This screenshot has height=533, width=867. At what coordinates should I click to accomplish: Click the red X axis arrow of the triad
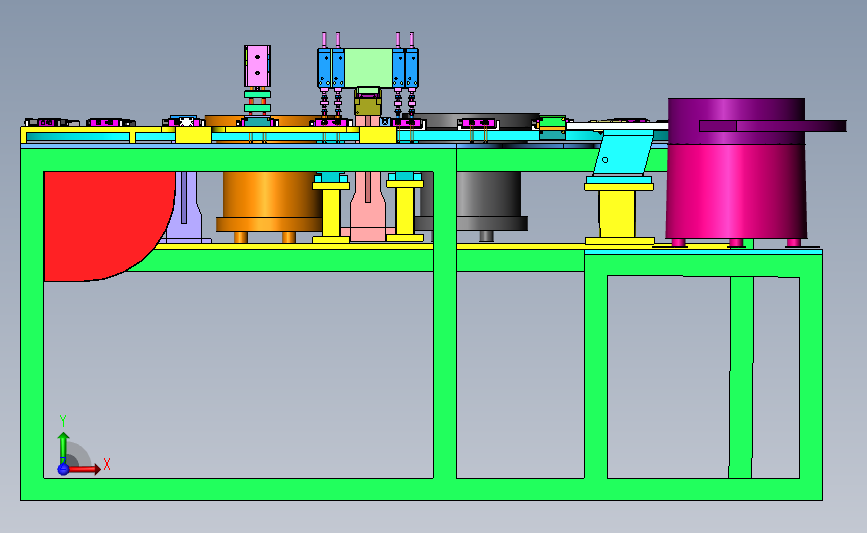[x=84, y=469]
